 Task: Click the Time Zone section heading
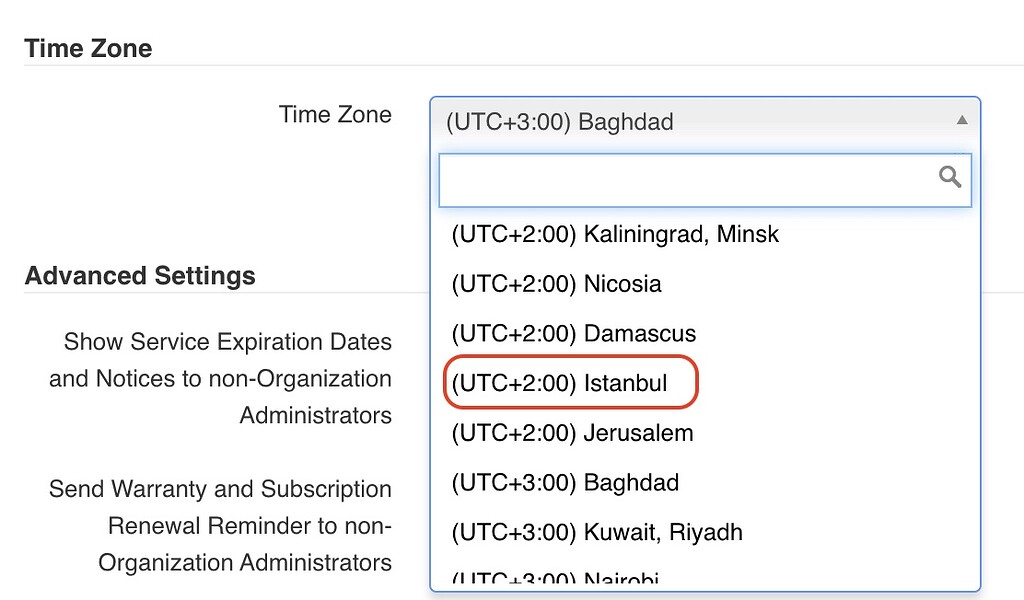[x=88, y=47]
